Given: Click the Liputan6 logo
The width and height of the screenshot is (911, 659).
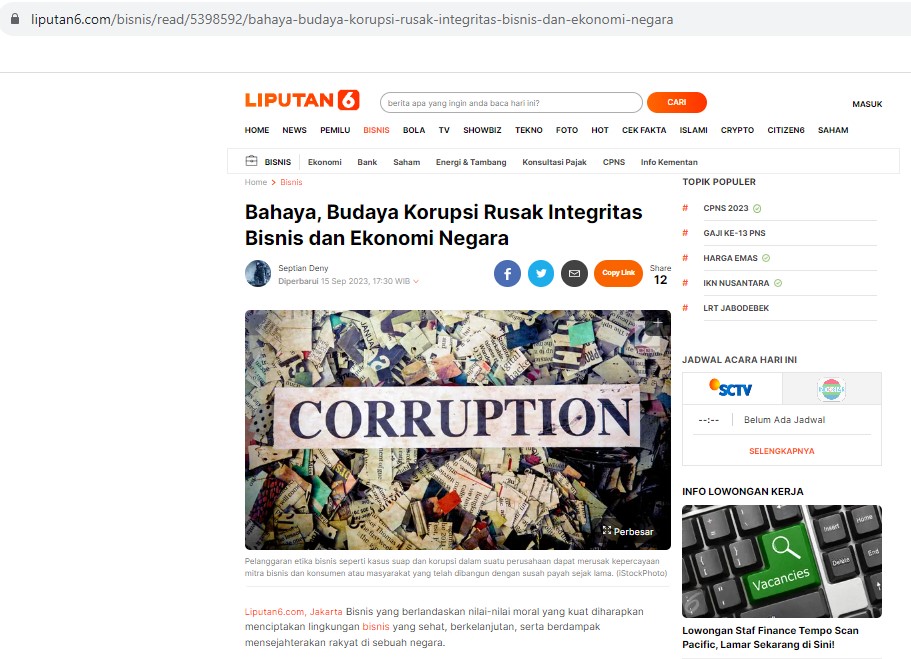Looking at the screenshot, I should pyautogui.click(x=302, y=100).
